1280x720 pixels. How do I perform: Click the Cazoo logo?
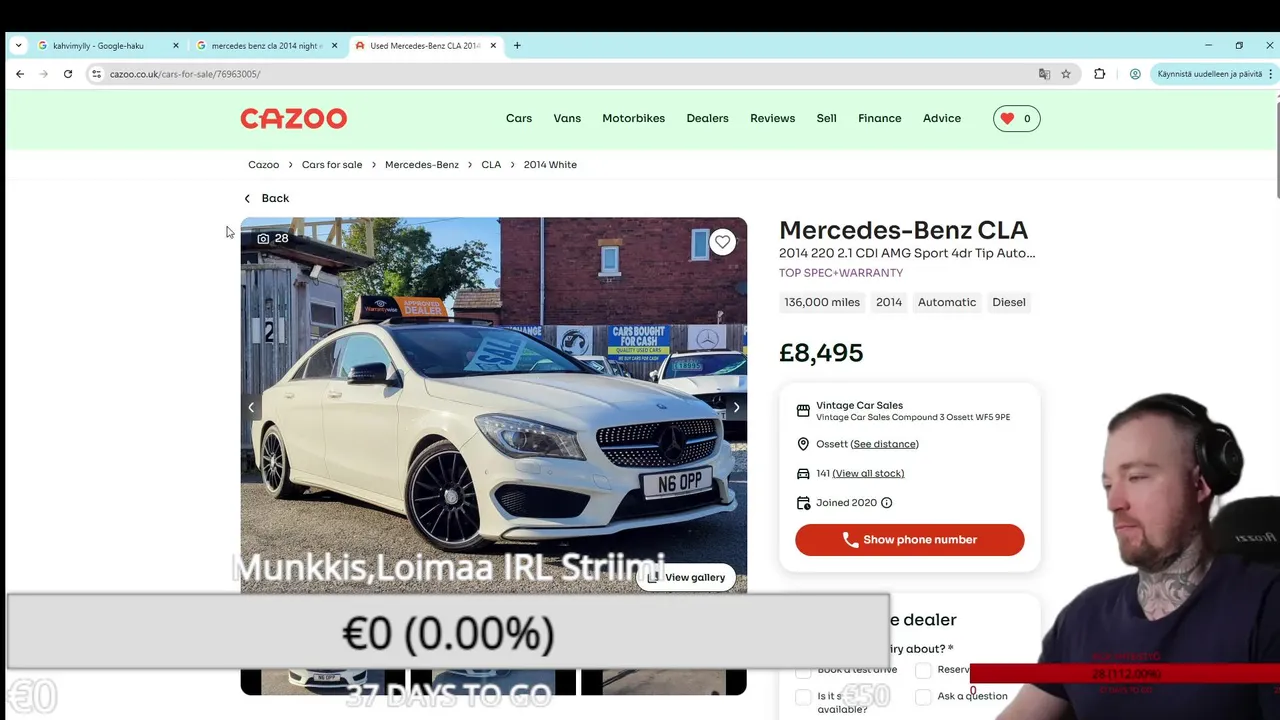tap(294, 118)
